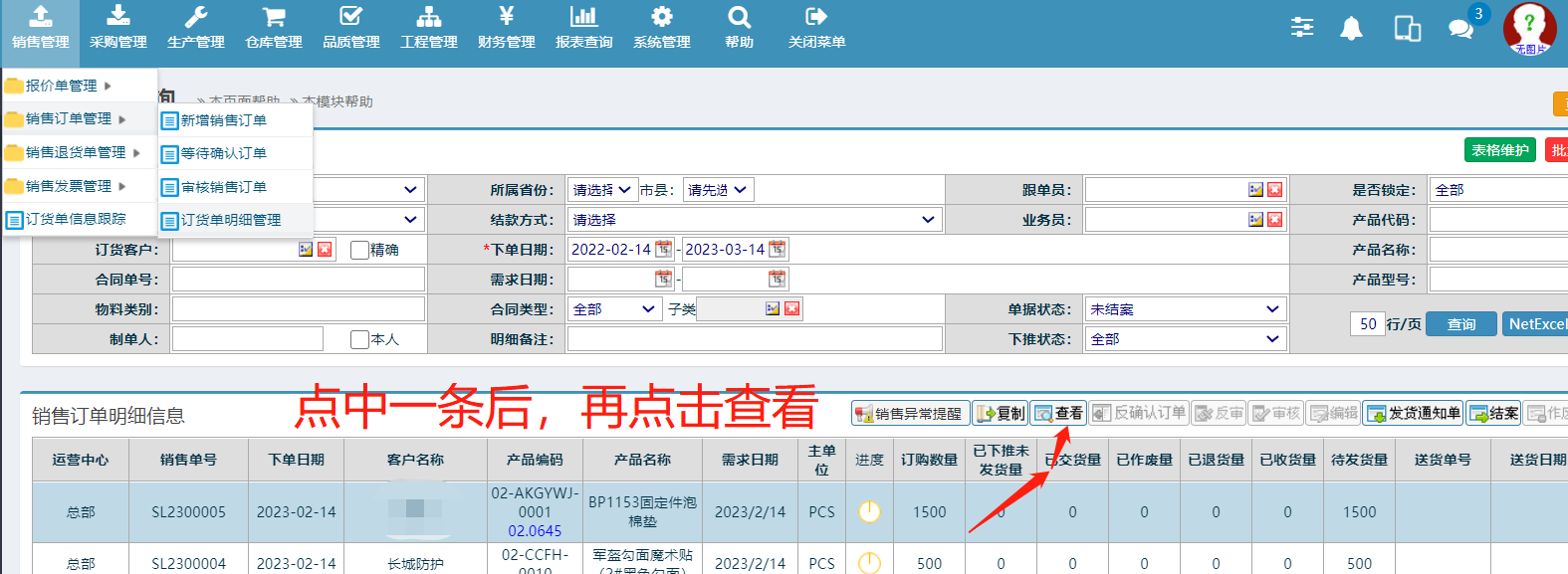This screenshot has width=1568, height=574.
Task: Click the blue 查询 search button
Action: (x=1460, y=324)
